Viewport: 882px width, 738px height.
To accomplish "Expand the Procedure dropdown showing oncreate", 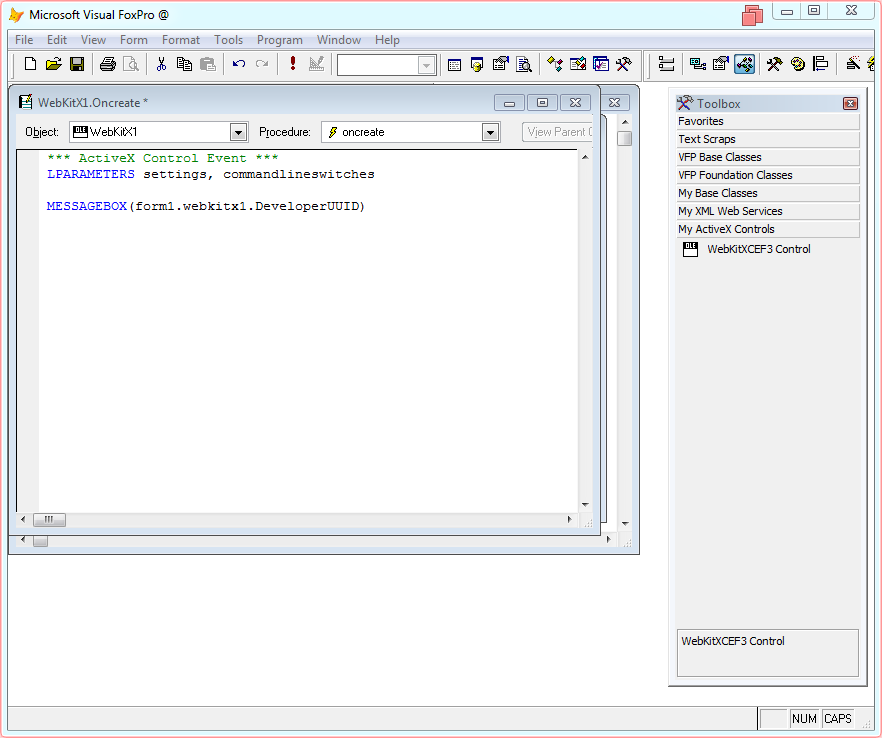I will click(x=490, y=132).
